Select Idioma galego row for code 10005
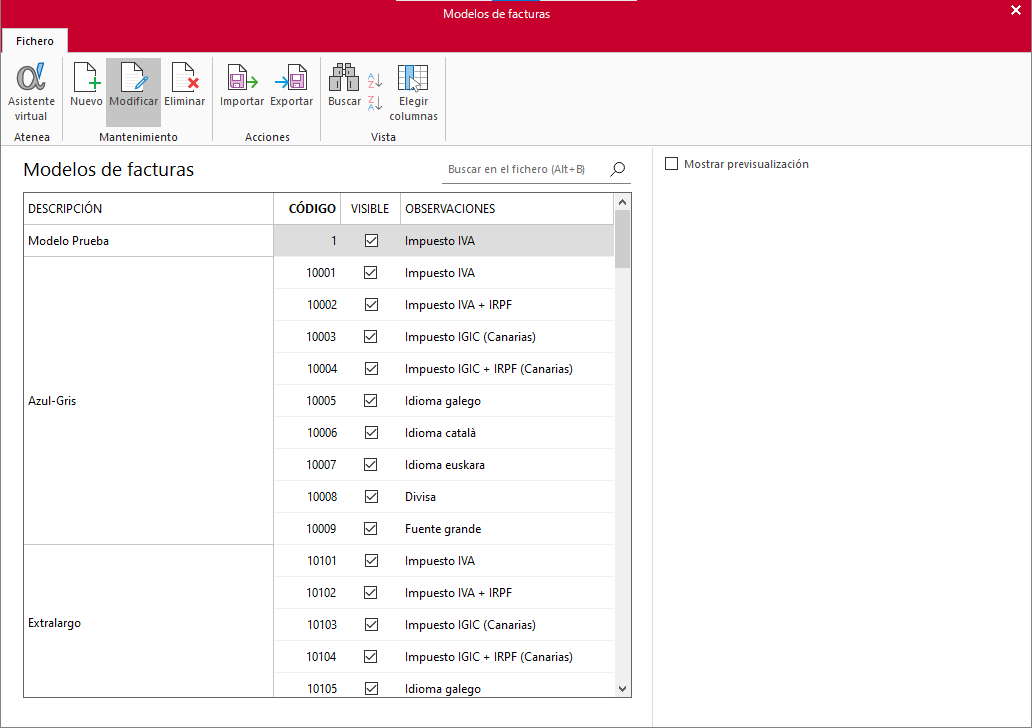 point(444,401)
